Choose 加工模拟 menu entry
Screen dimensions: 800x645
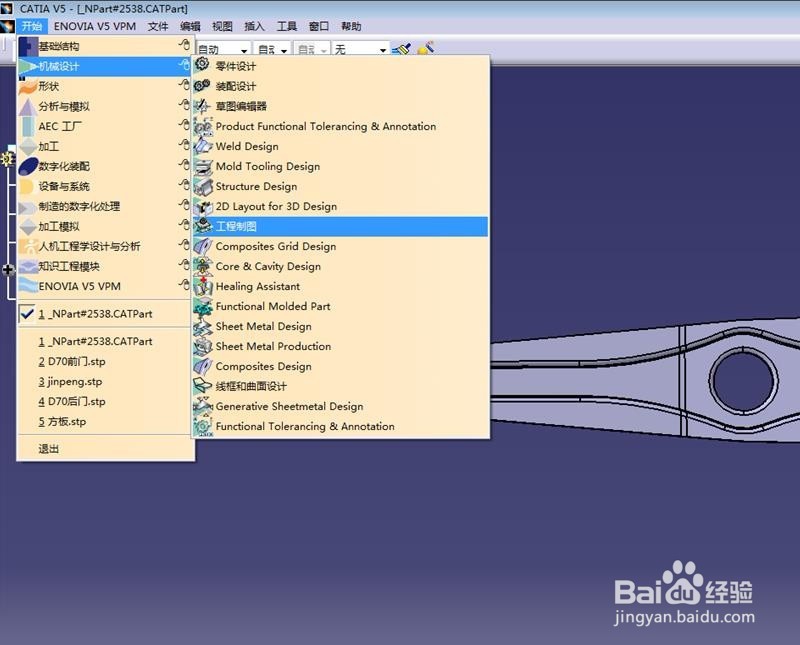tap(104, 226)
